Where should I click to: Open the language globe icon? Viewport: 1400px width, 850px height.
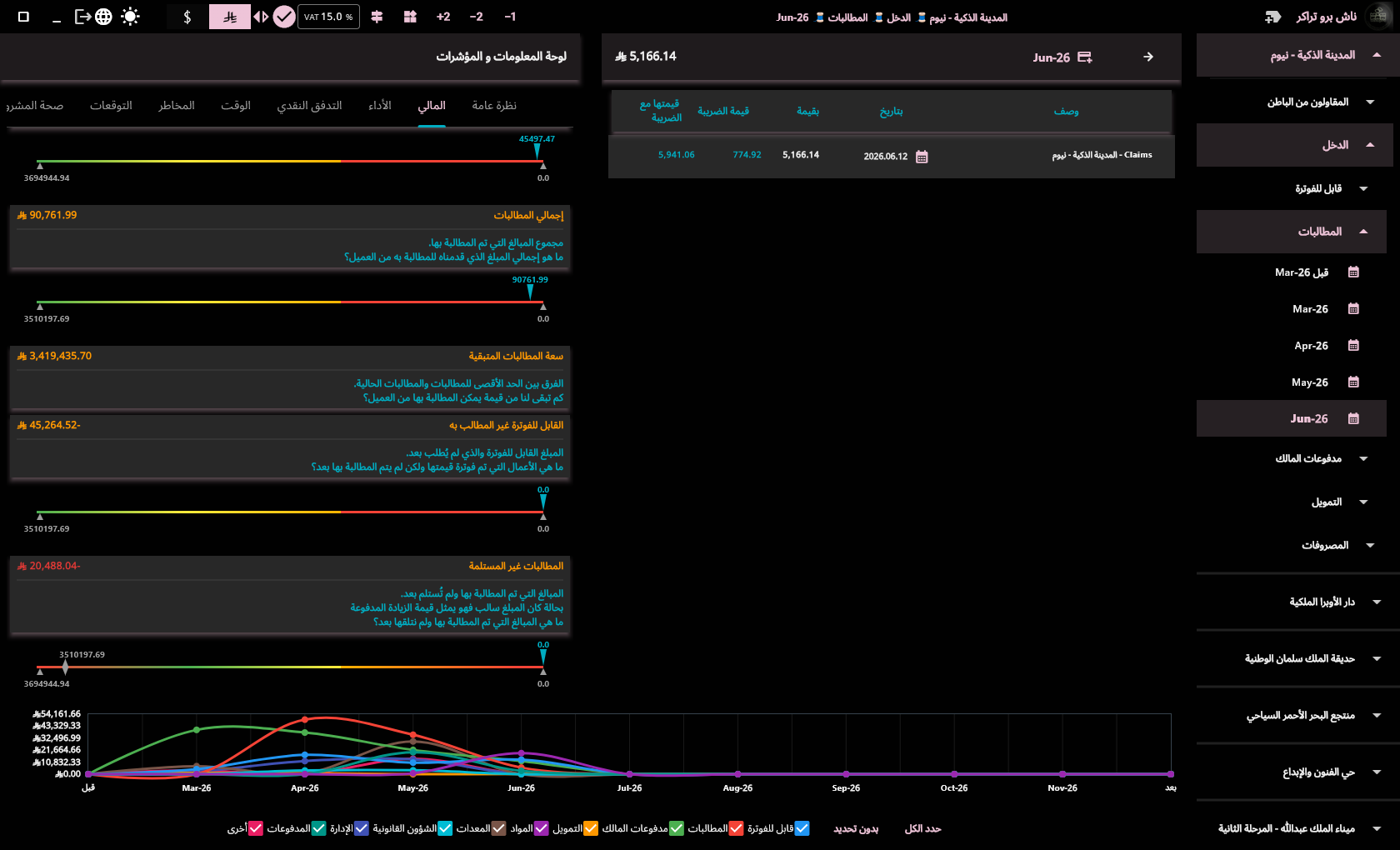(103, 17)
